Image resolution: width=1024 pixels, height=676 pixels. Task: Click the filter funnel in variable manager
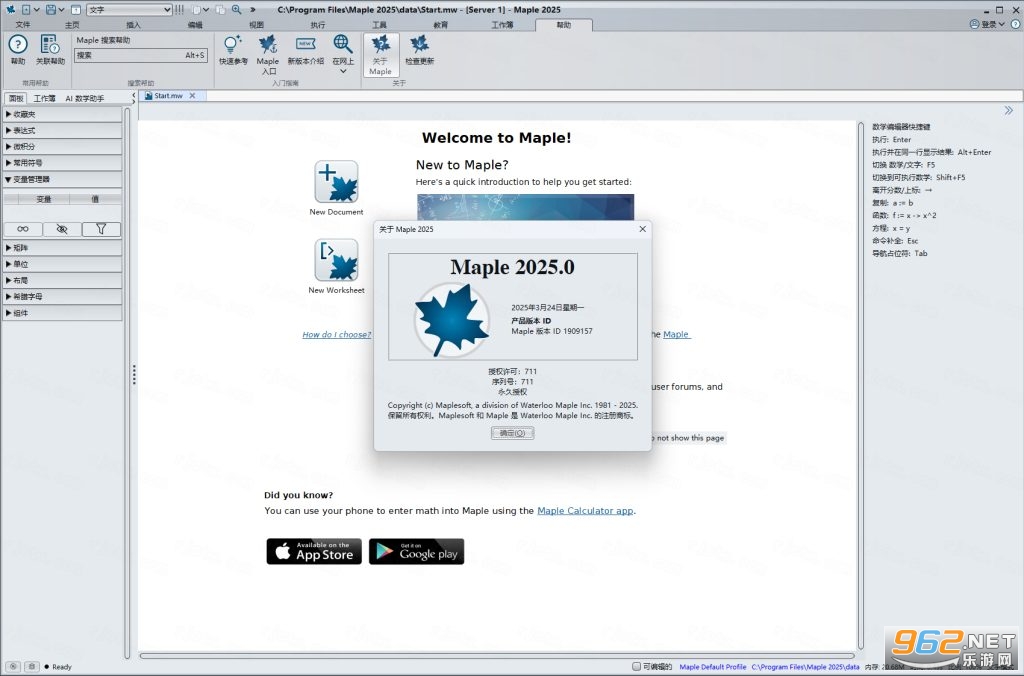tap(101, 229)
